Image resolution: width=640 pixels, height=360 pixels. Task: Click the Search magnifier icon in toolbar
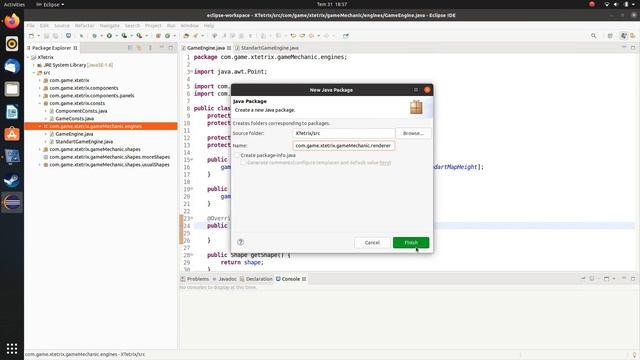(593, 36)
